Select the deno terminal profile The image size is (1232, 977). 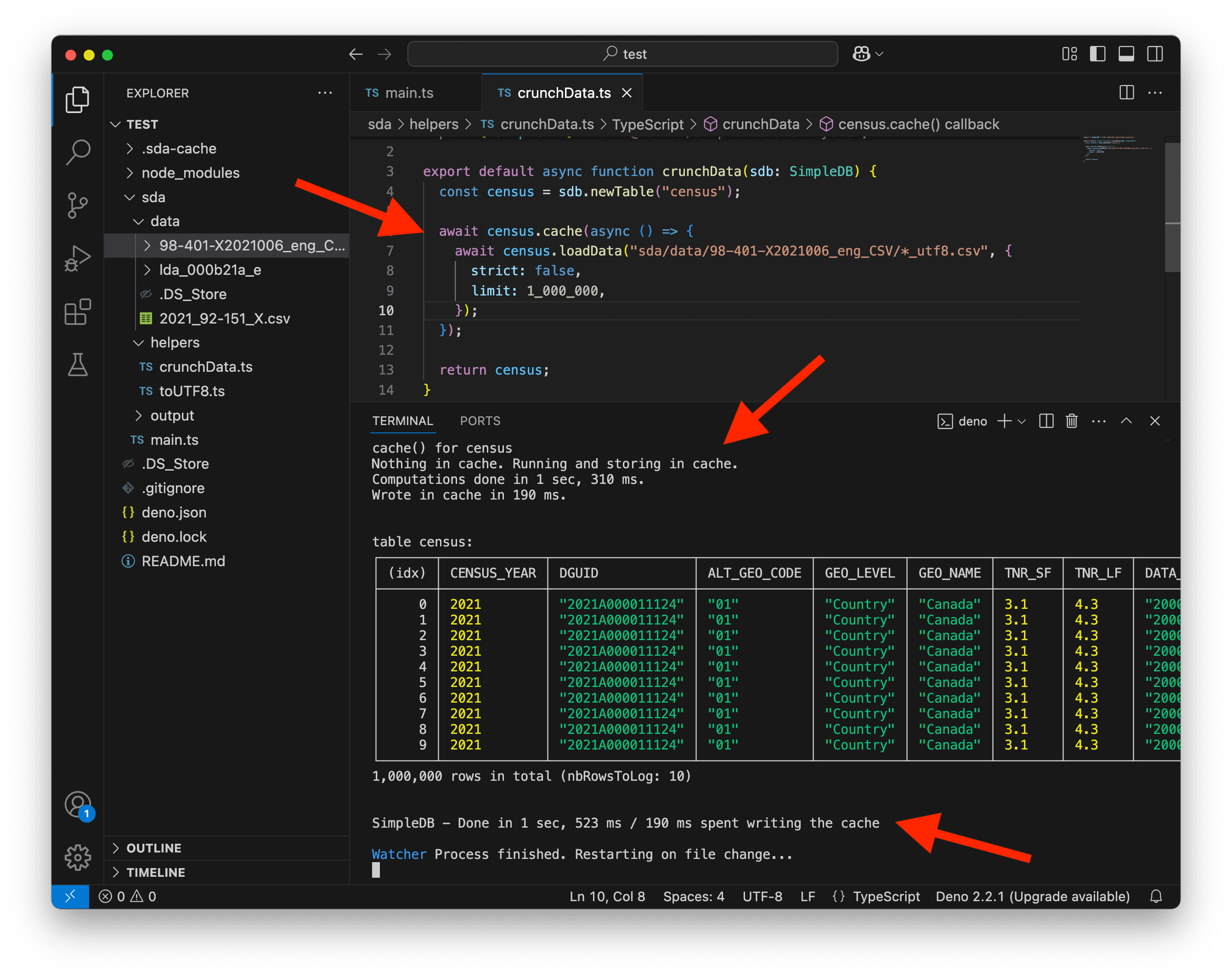tap(962, 421)
